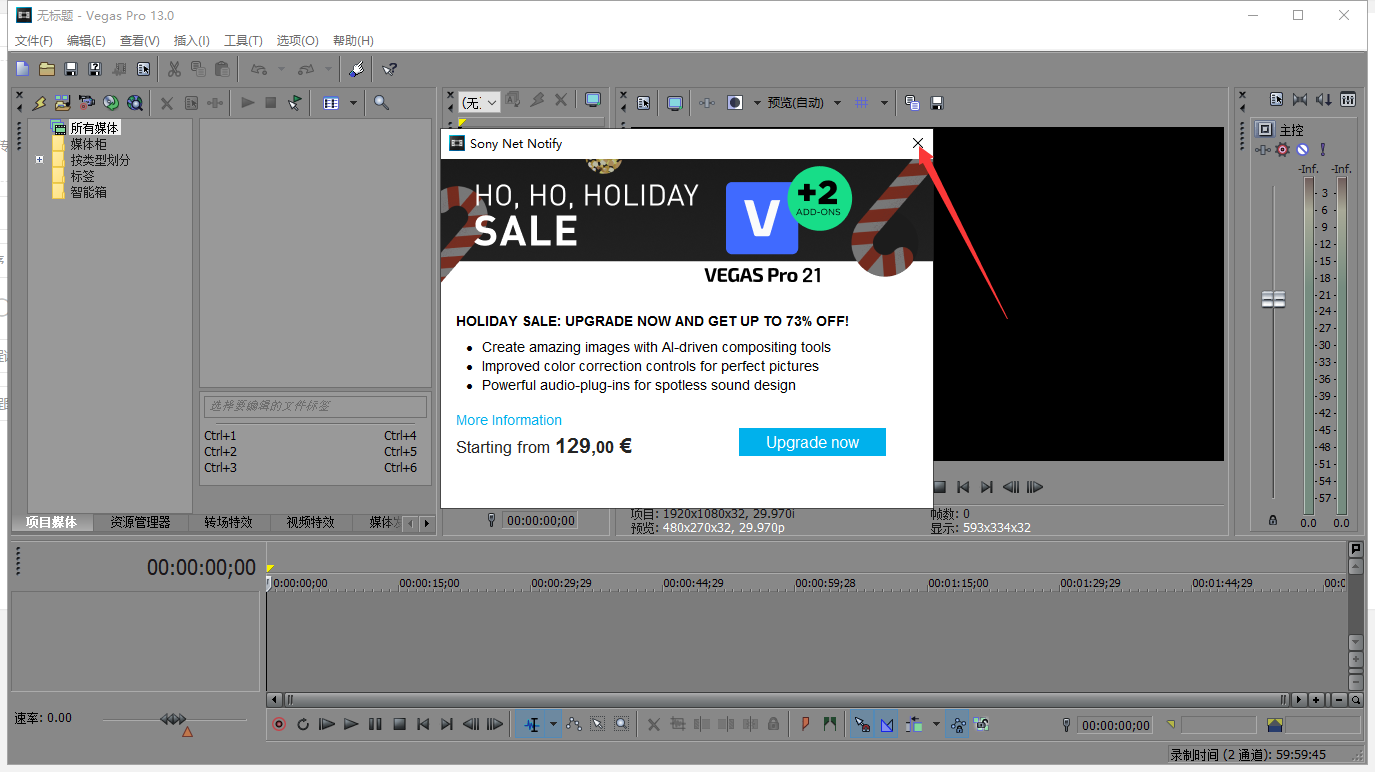The width and height of the screenshot is (1375, 772).
Task: Copy the preview snapshot to the clipboard
Action: pyautogui.click(x=912, y=102)
